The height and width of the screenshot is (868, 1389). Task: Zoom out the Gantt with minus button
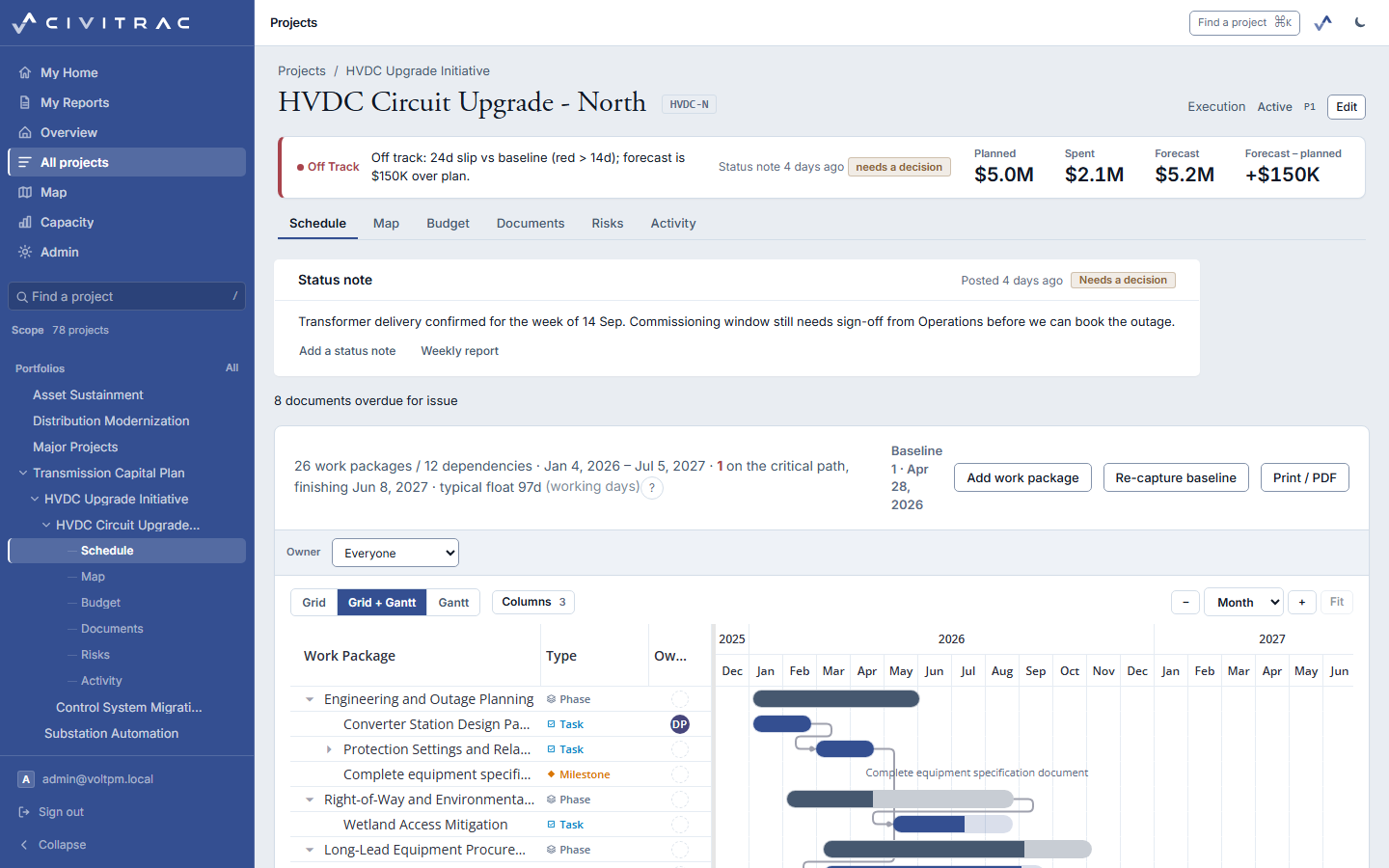[1185, 602]
